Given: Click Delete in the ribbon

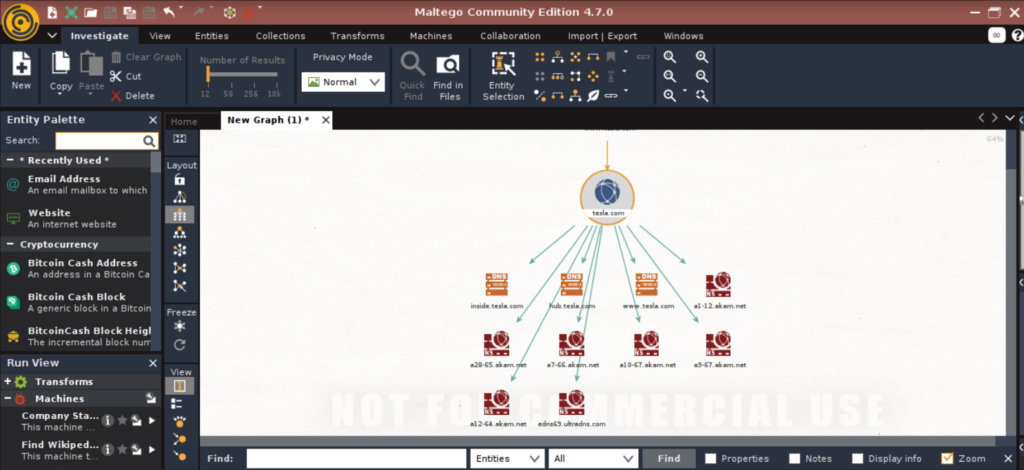Looking at the screenshot, I should point(133,96).
